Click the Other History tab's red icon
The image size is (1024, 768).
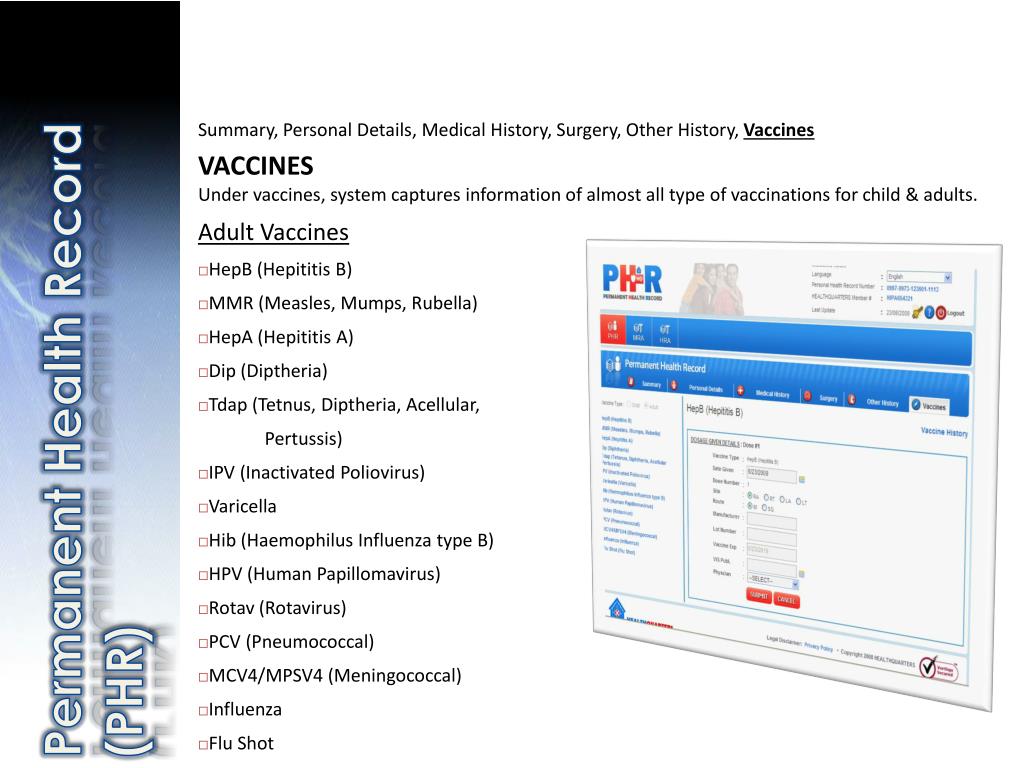pyautogui.click(x=851, y=399)
